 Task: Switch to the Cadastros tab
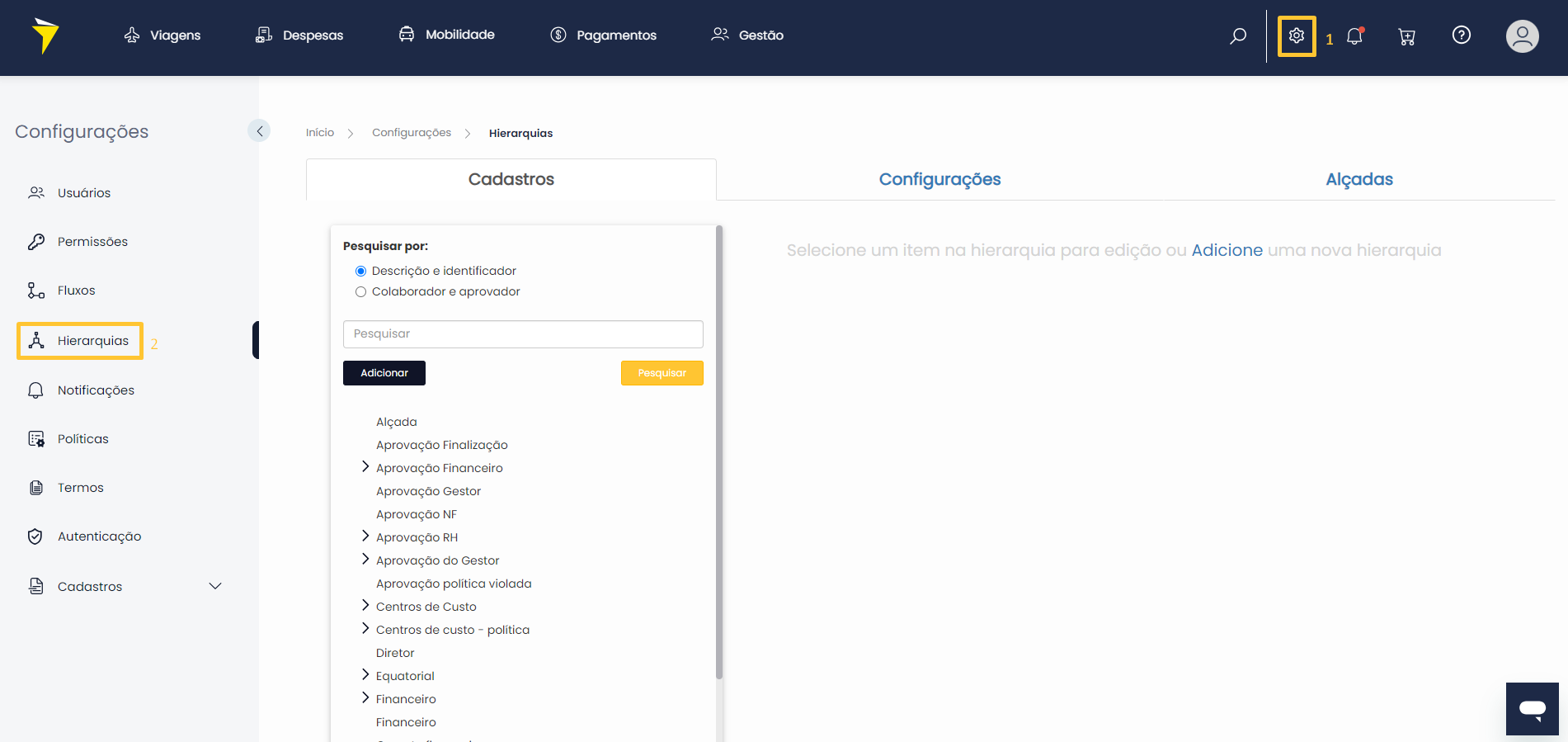[x=511, y=179]
